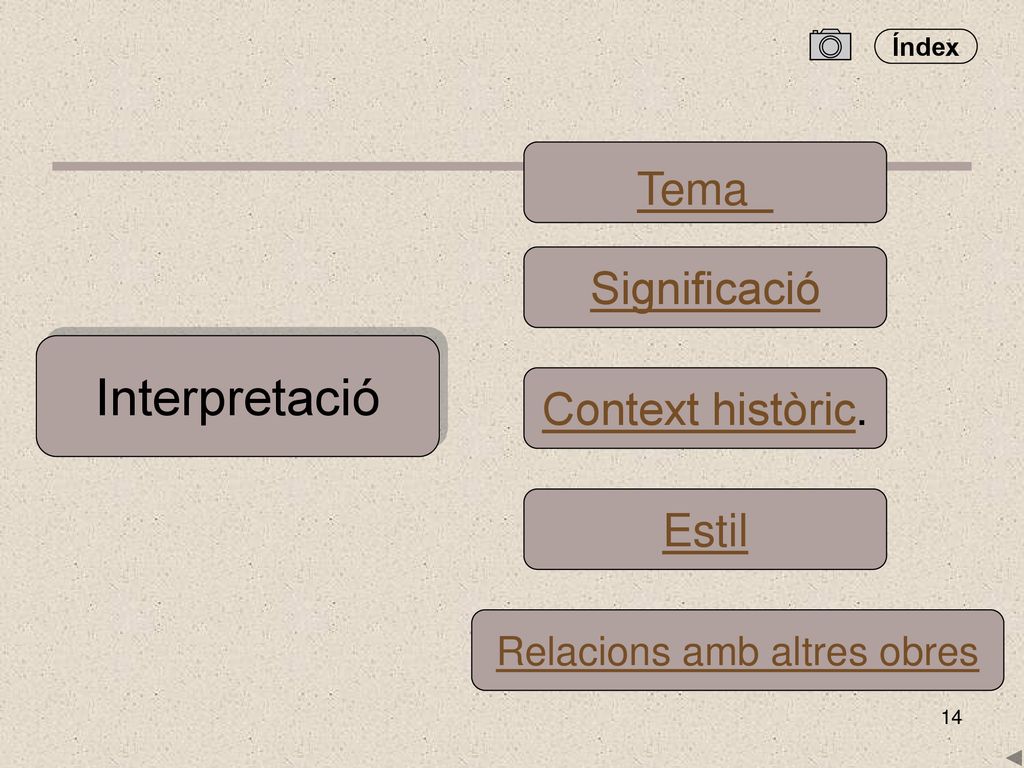Image resolution: width=1024 pixels, height=768 pixels.
Task: Open the Significació link
Action: pos(705,289)
